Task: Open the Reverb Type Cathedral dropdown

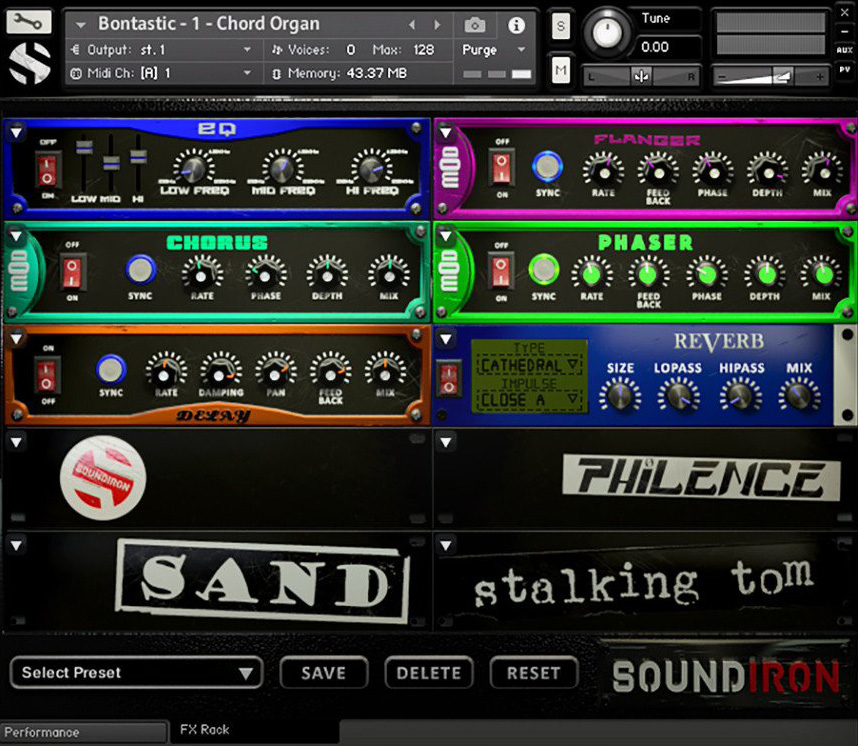Action: click(x=529, y=365)
